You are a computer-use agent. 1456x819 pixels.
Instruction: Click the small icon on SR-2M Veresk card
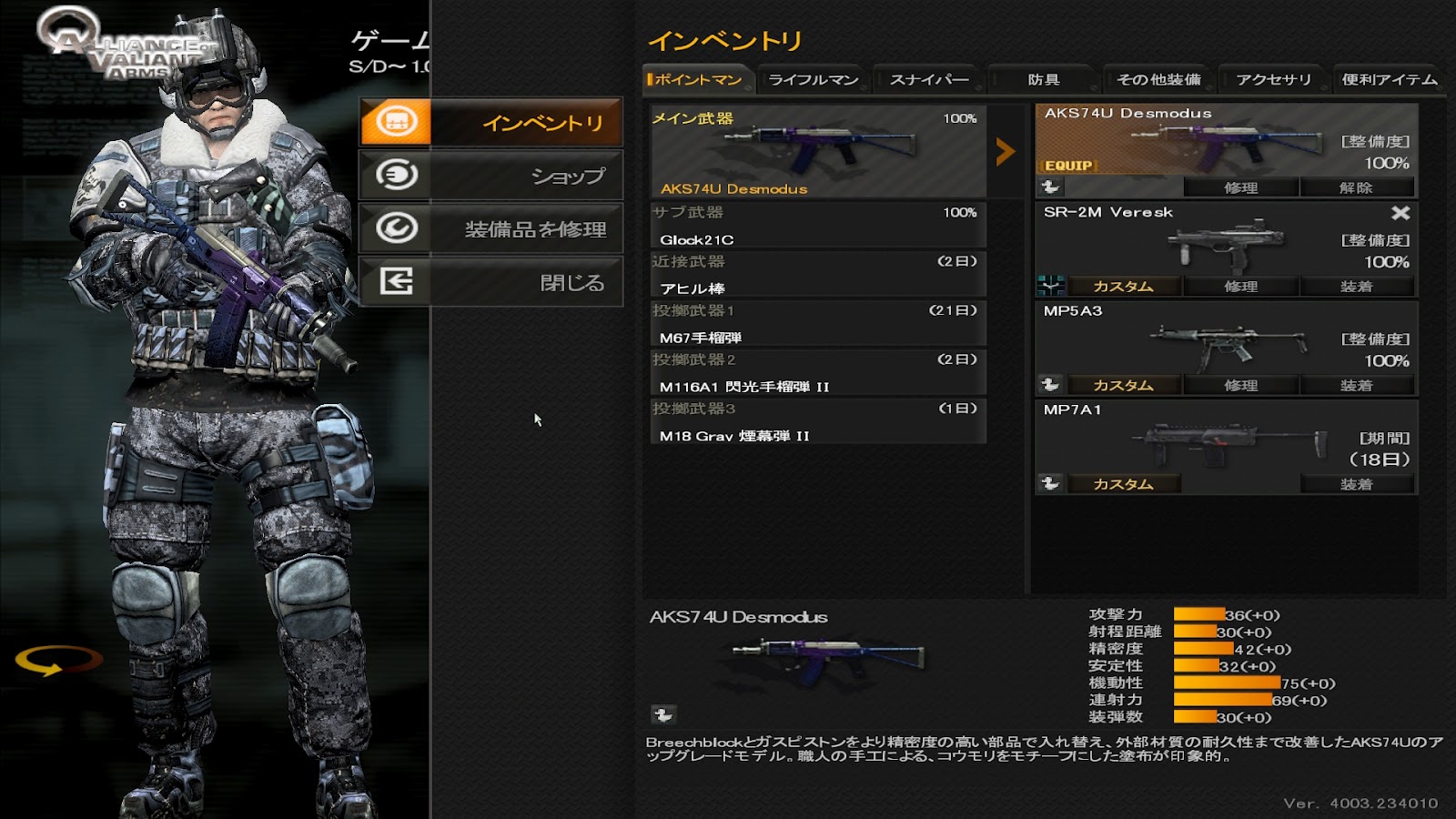[1050, 286]
